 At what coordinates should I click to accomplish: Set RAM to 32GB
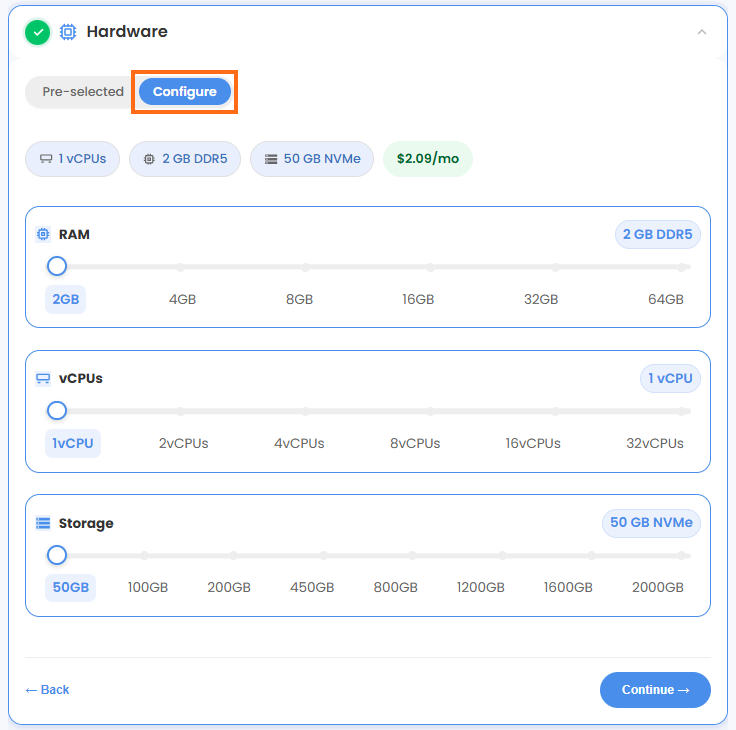541,299
